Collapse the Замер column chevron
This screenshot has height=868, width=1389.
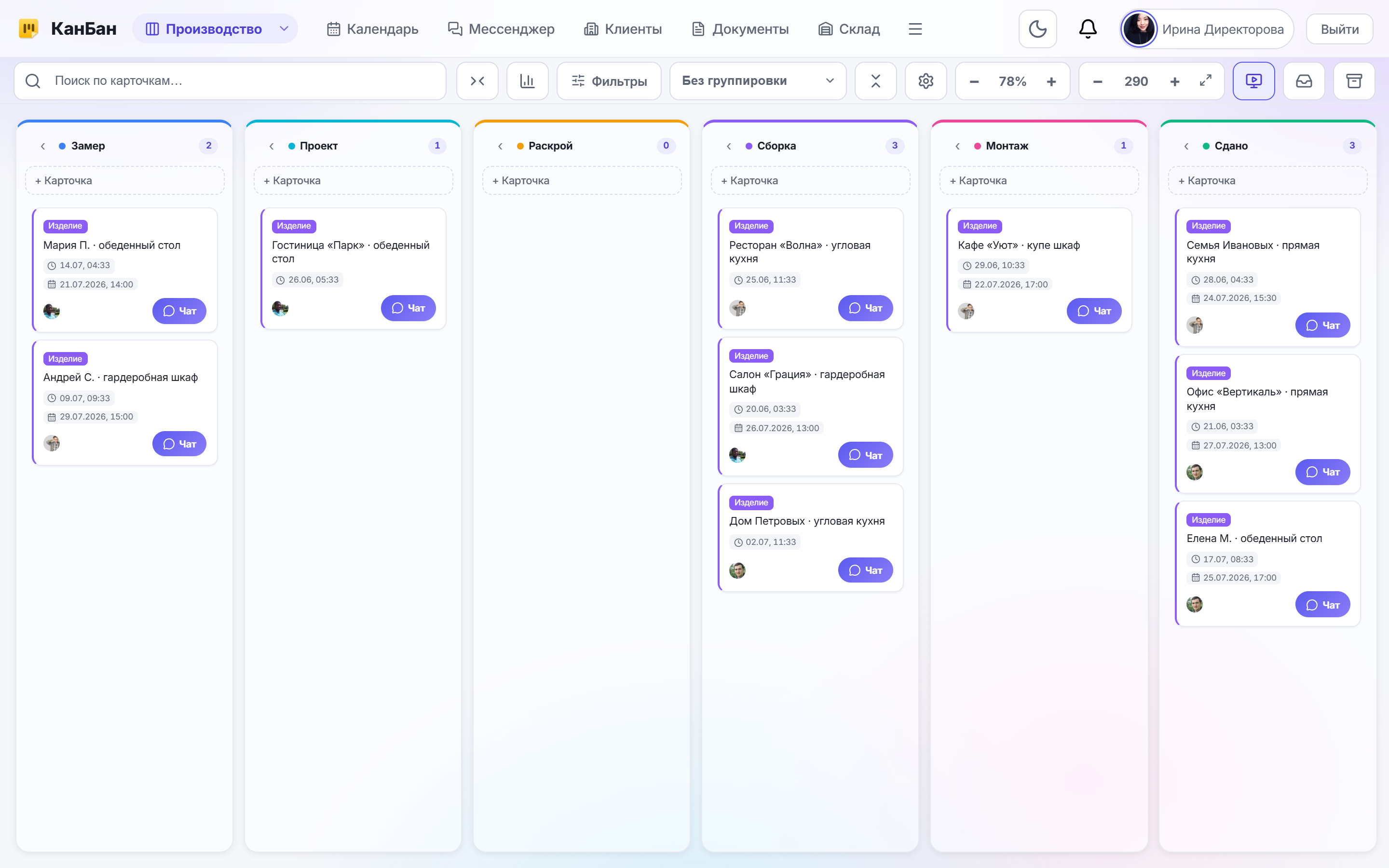(43, 146)
